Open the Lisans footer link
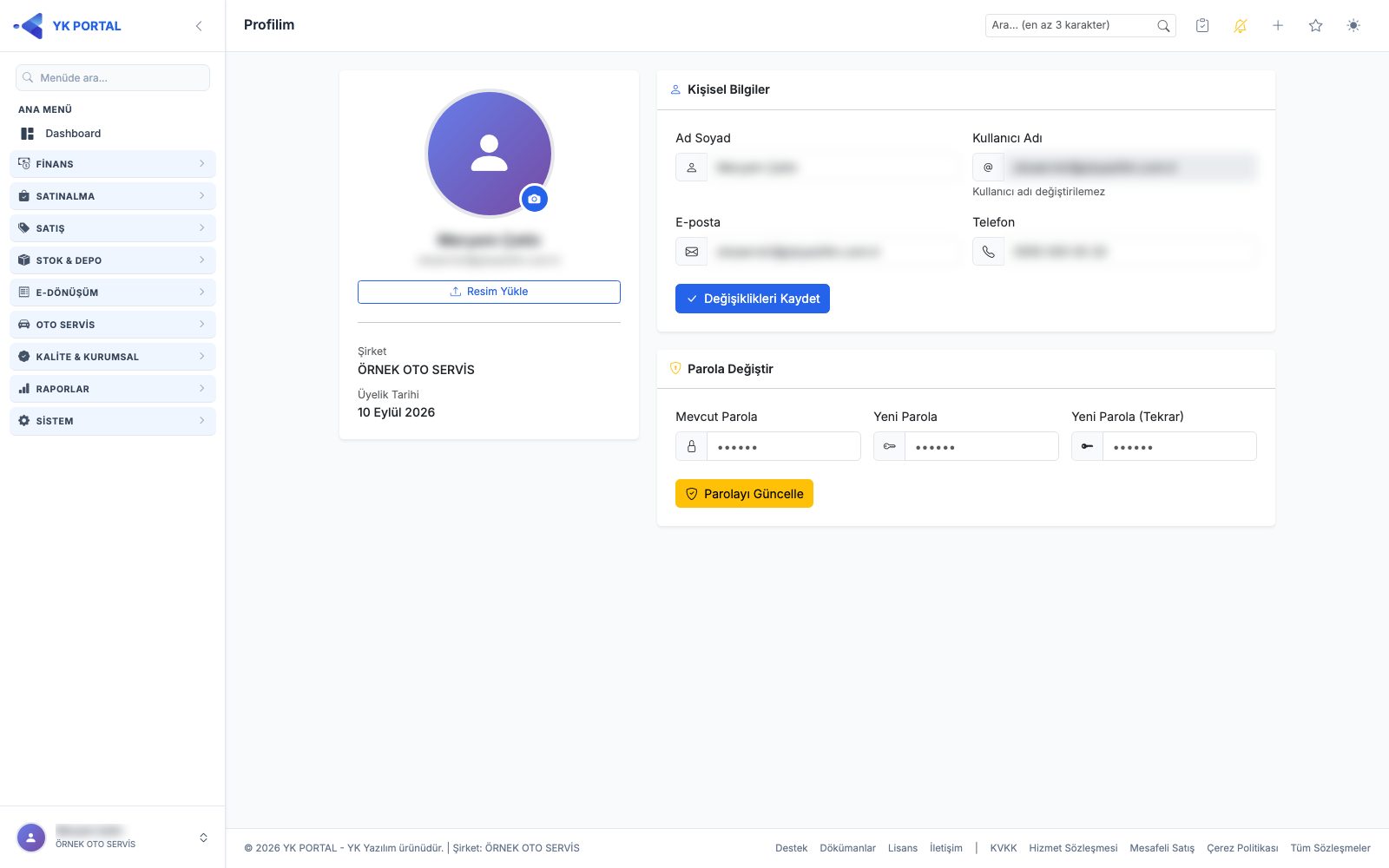This screenshot has width=1389, height=868. [x=903, y=848]
